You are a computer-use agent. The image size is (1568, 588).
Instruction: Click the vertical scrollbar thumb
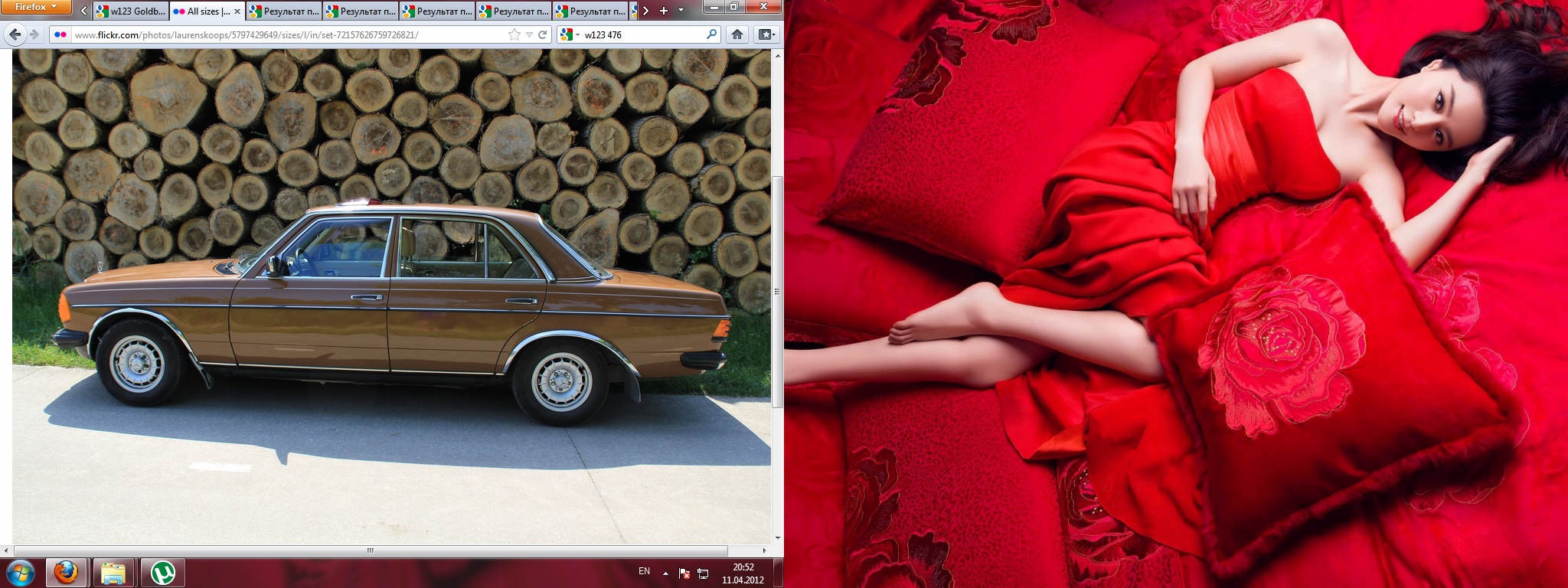click(x=778, y=292)
